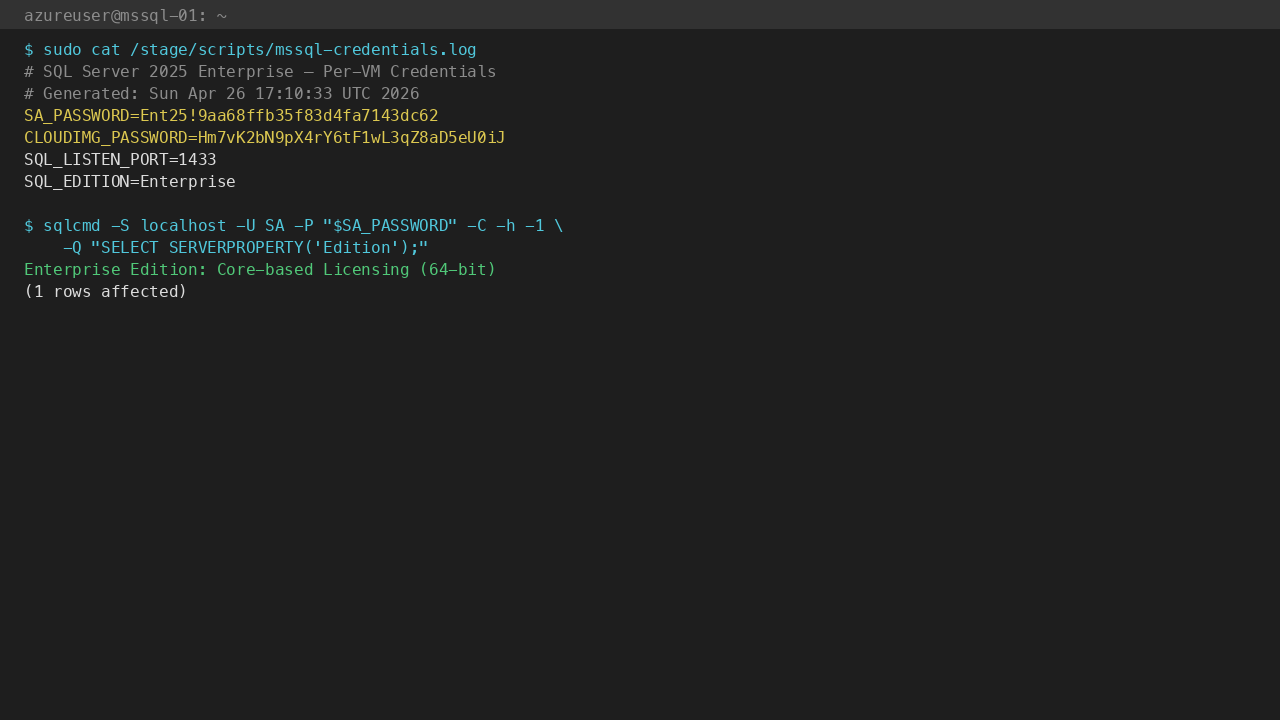Click the -Q SELECT SERVERPROPERTY continuation line

pyautogui.click(x=246, y=248)
